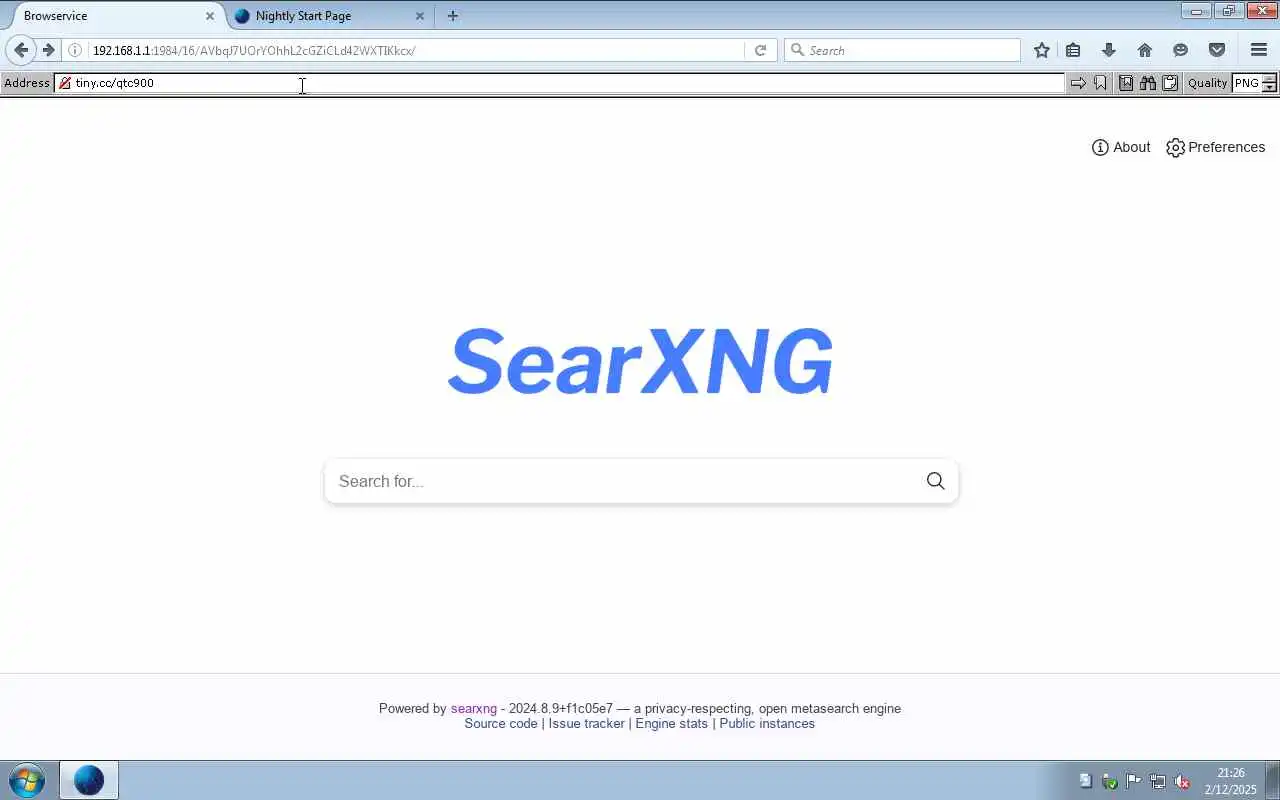Open the smiley chat icon in toolbar
Viewport: 1280px width, 800px height.
coord(1181,50)
